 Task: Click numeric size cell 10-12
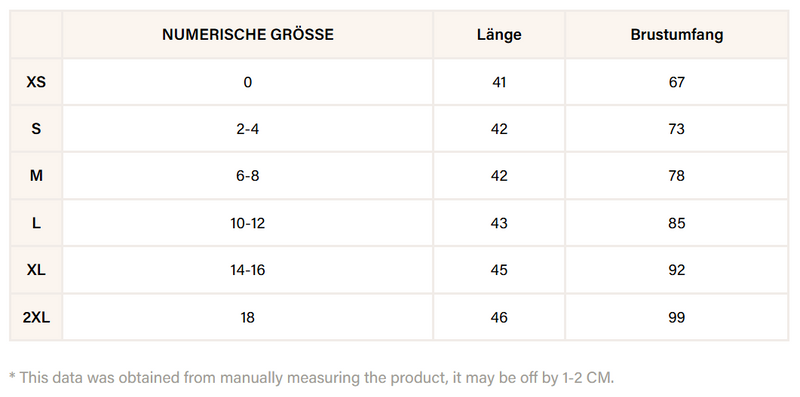click(x=247, y=223)
